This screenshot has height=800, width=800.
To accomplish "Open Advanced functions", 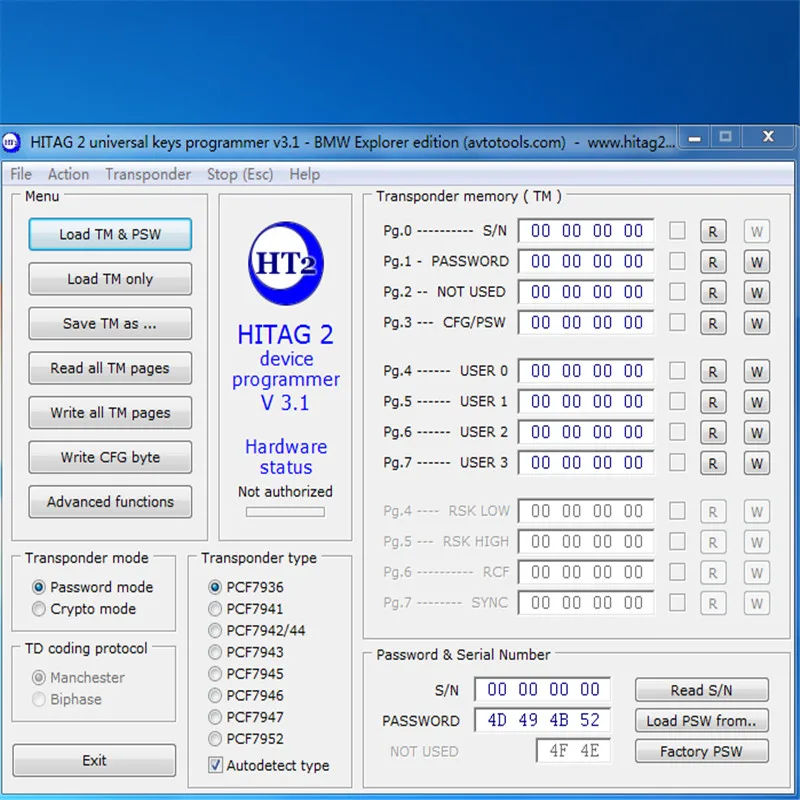I will [x=110, y=502].
